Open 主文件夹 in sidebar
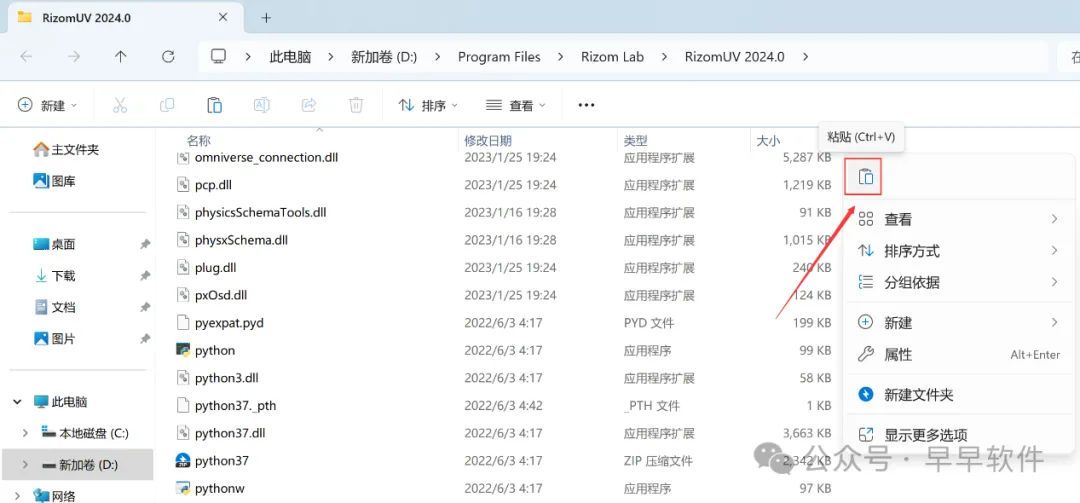Viewport: 1080px width, 503px height. pos(66,149)
